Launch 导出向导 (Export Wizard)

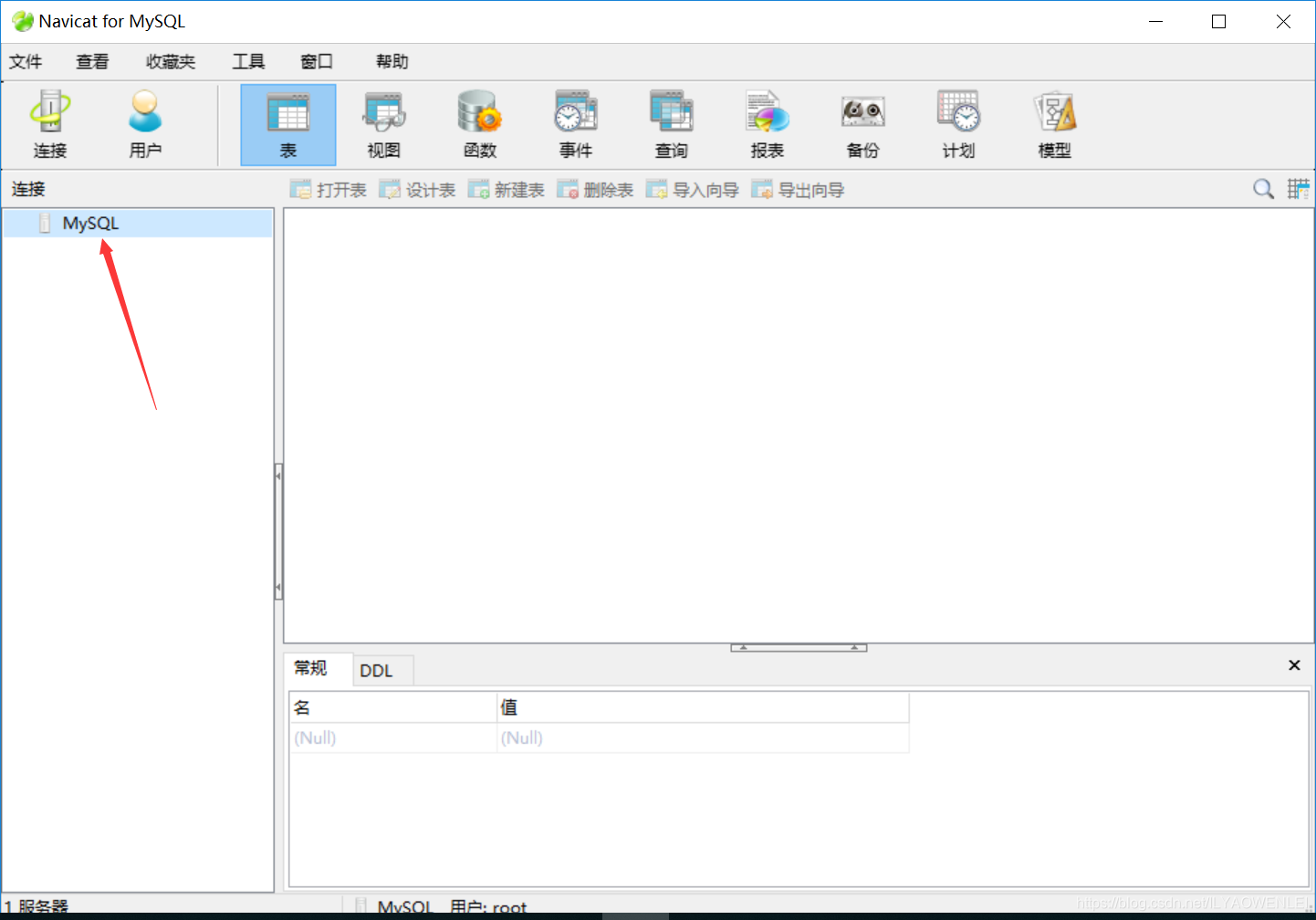click(798, 190)
